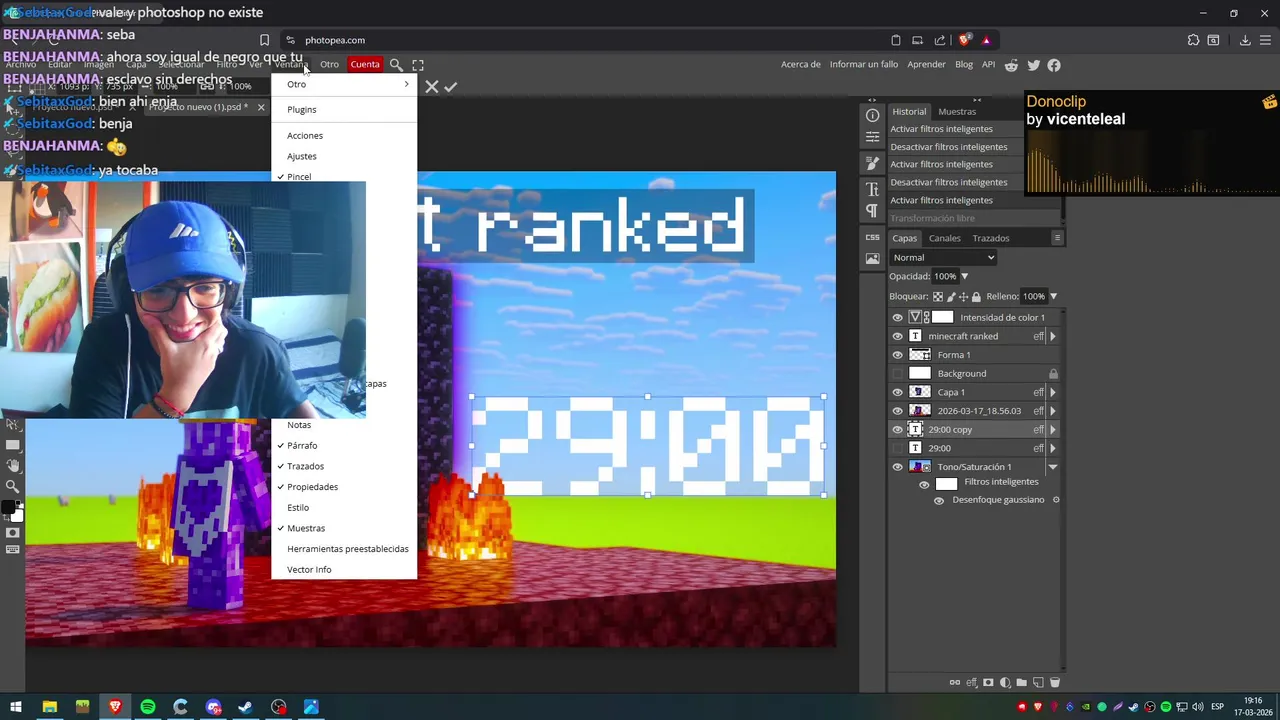Hide the Capa 1 layer
The image size is (1280, 720).
(x=897, y=392)
